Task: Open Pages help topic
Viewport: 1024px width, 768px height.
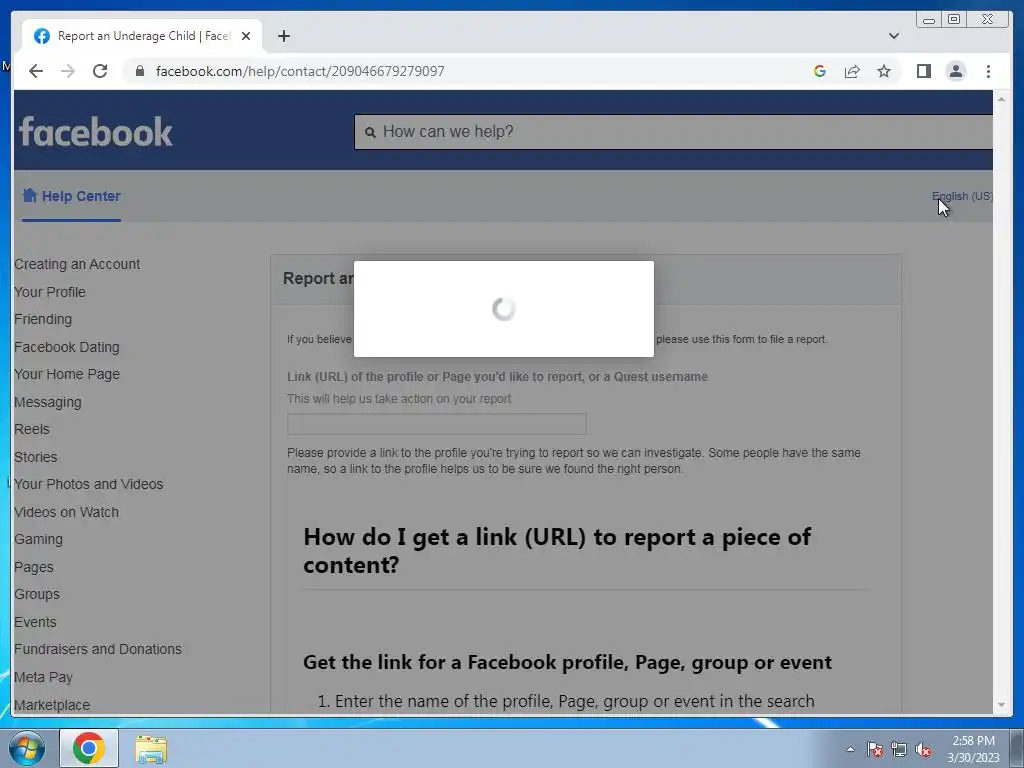Action: coord(34,568)
